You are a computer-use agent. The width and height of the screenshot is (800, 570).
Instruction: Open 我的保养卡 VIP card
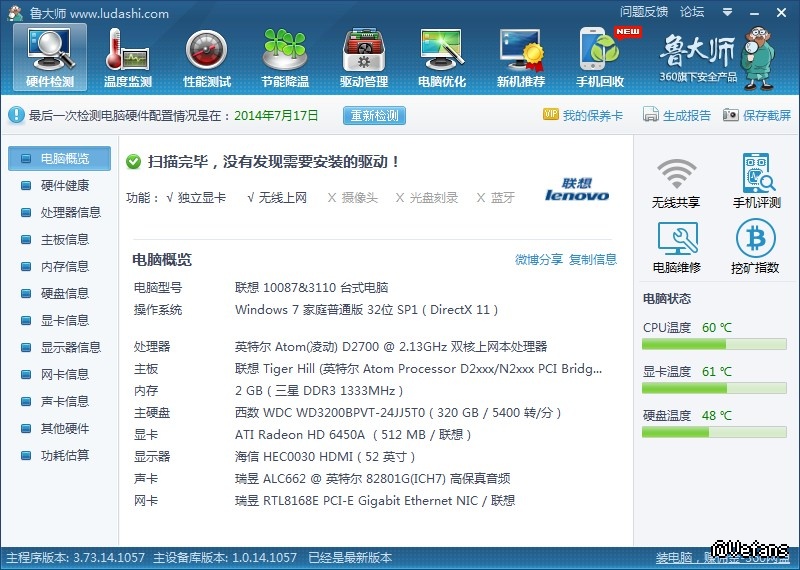click(x=583, y=115)
